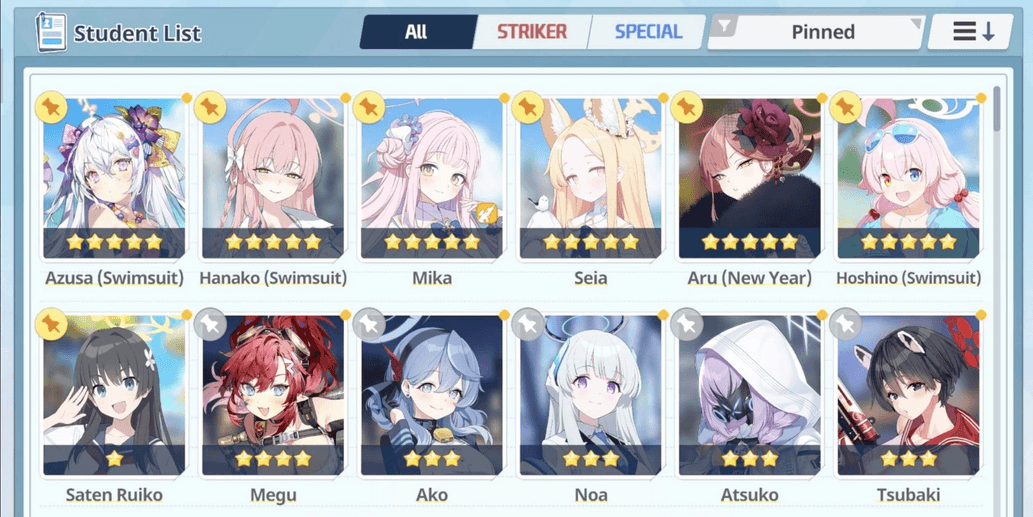Select the All students tab
The image size is (1033, 517).
(x=416, y=32)
